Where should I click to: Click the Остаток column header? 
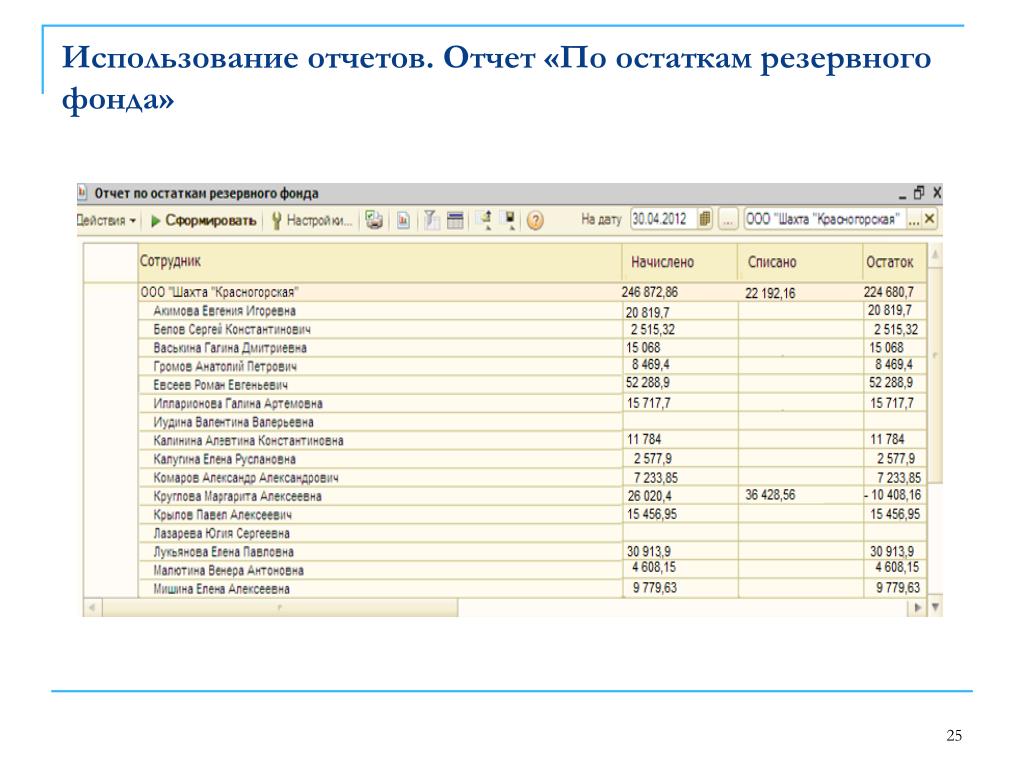(894, 262)
